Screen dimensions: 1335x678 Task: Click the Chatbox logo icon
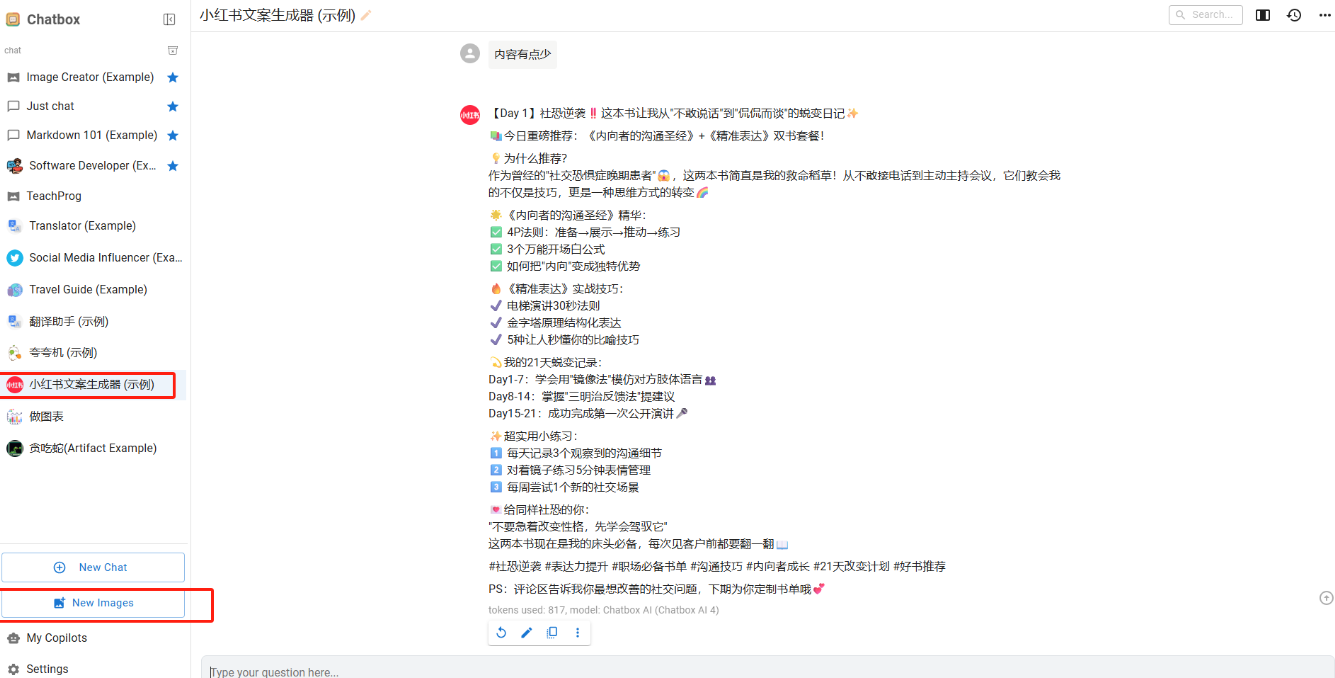13,19
